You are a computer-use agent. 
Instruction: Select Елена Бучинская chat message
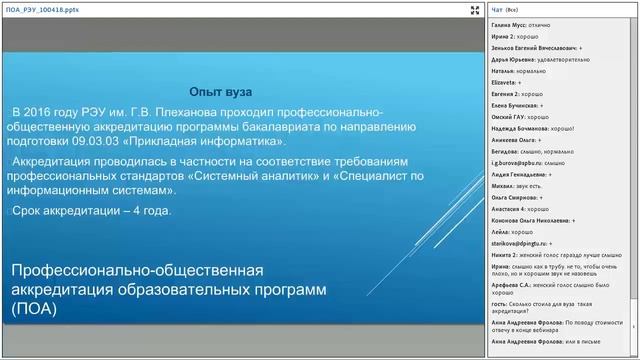pyautogui.click(x=517, y=105)
